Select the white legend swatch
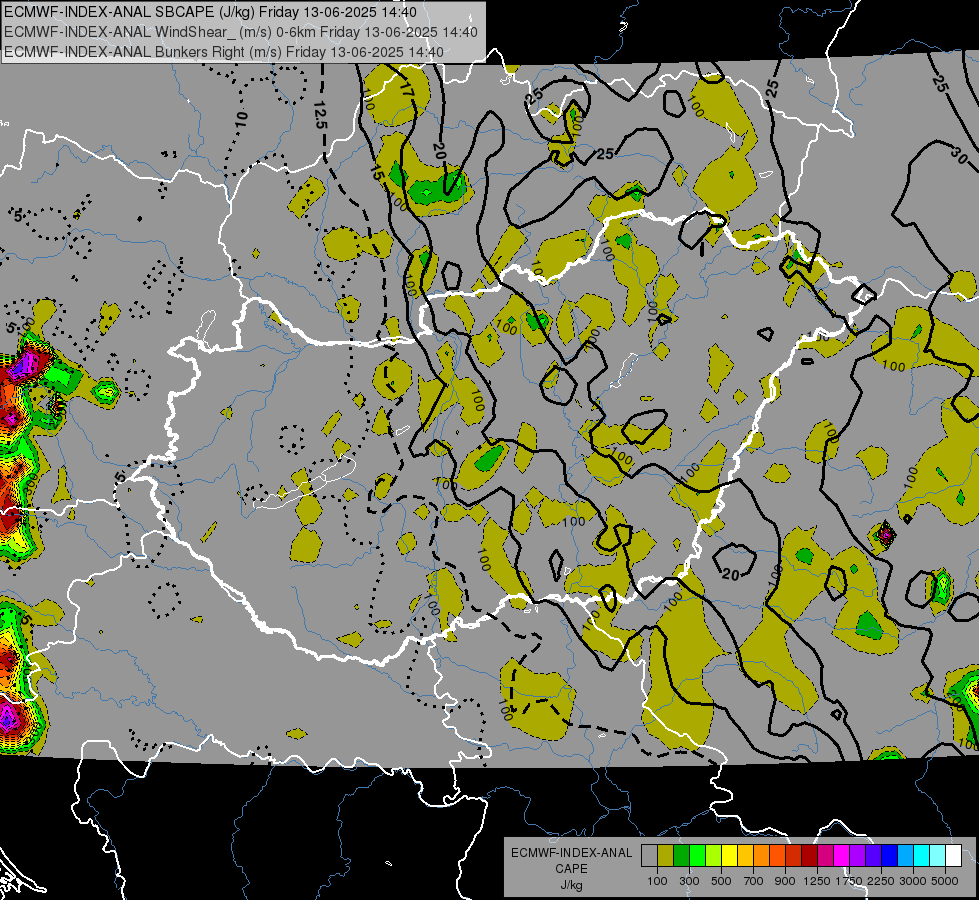The image size is (979, 900). coord(953,855)
